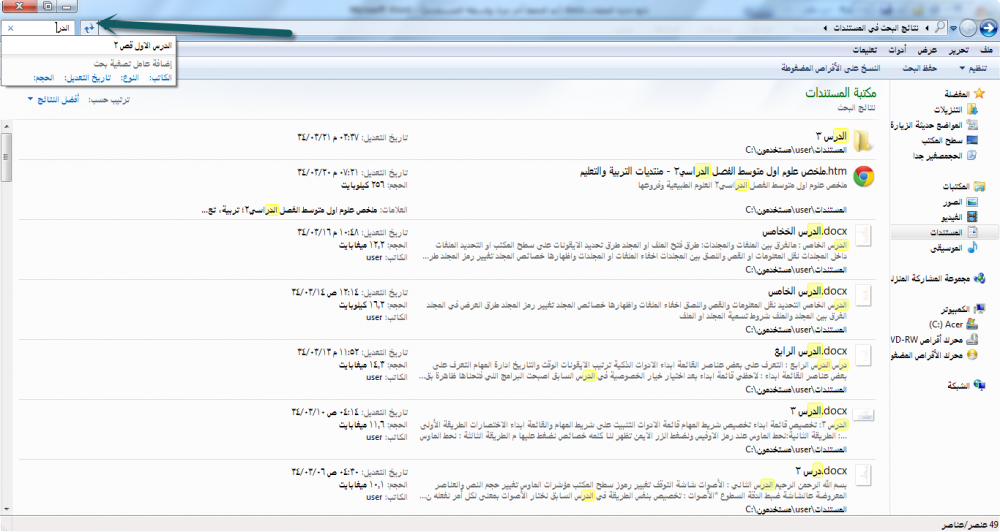Image resolution: width=1000 pixels, height=532 pixels.
Task: Open the Chrome htm file icon
Action: (865, 178)
